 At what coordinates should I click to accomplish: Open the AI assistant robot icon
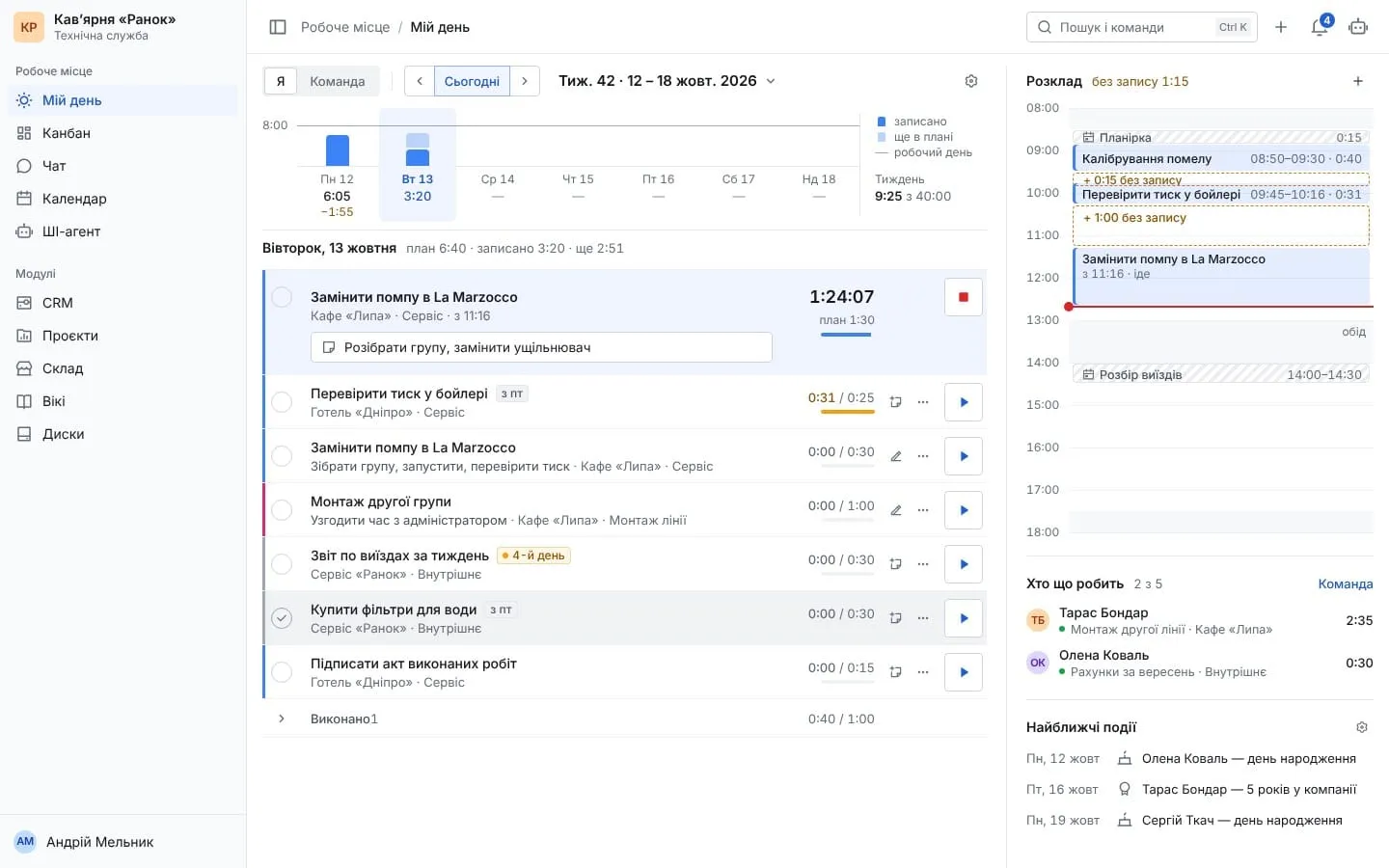1358,27
